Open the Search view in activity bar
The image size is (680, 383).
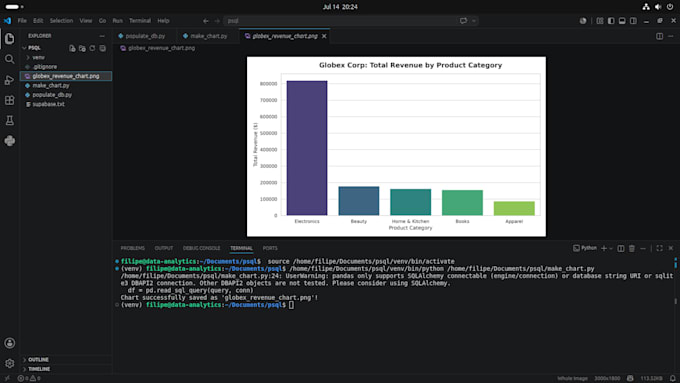[10, 59]
